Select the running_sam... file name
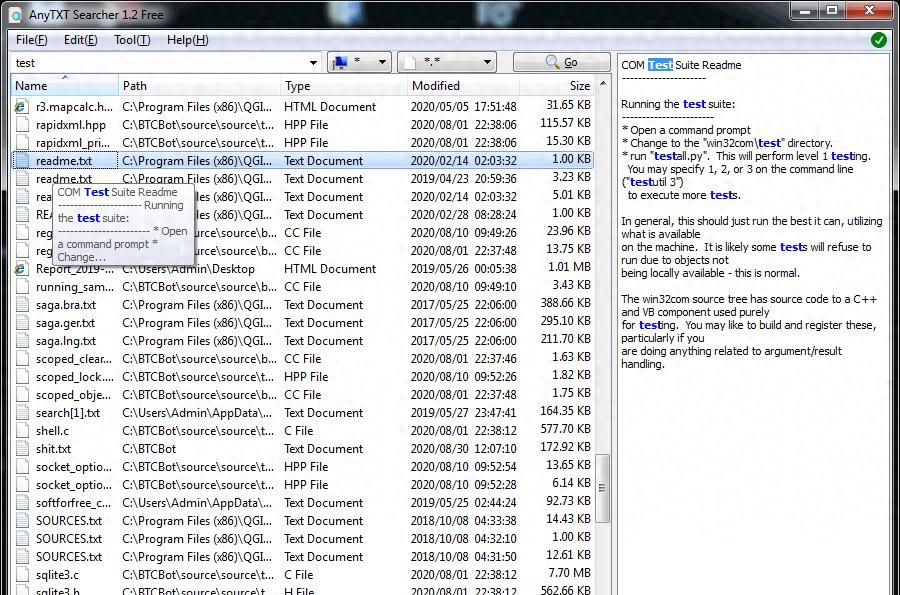The image size is (900, 595). 75,287
